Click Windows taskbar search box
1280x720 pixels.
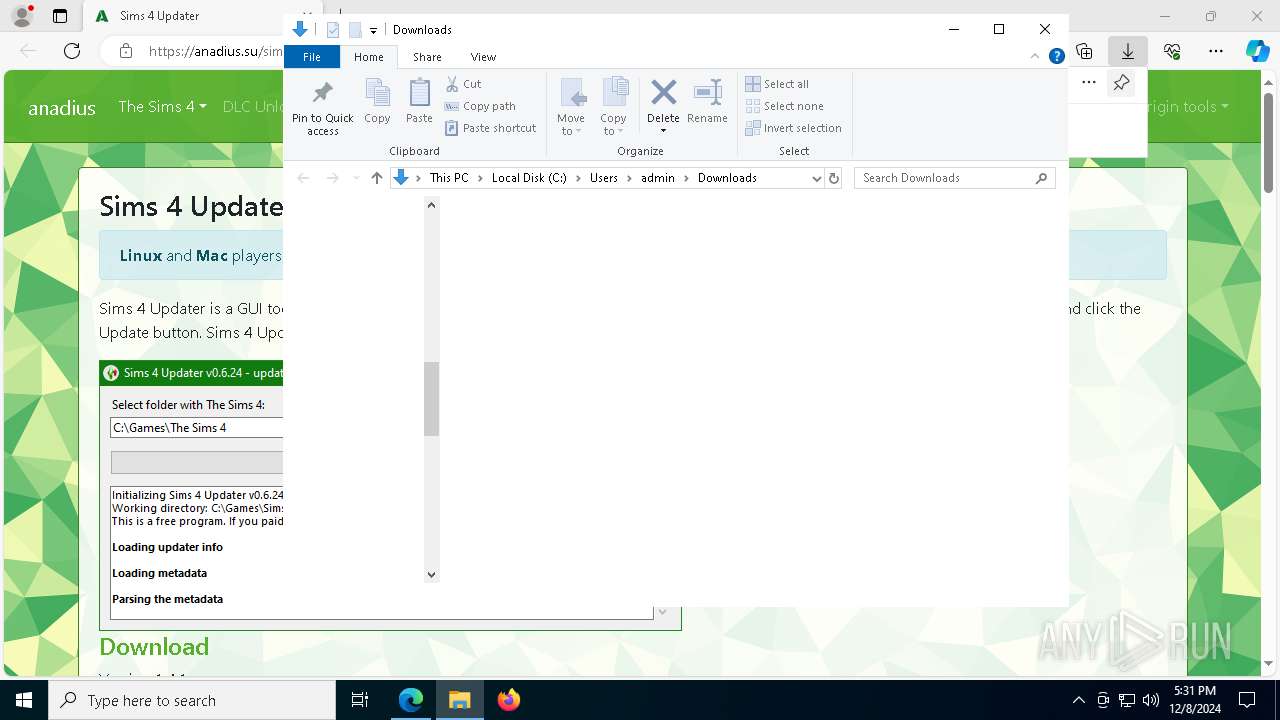192,700
